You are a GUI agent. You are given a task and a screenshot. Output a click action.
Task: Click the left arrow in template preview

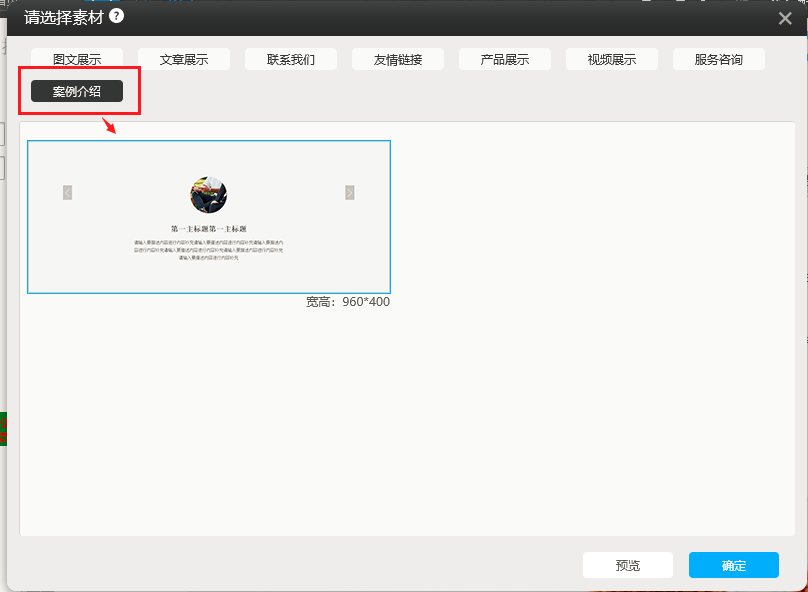tap(68, 192)
